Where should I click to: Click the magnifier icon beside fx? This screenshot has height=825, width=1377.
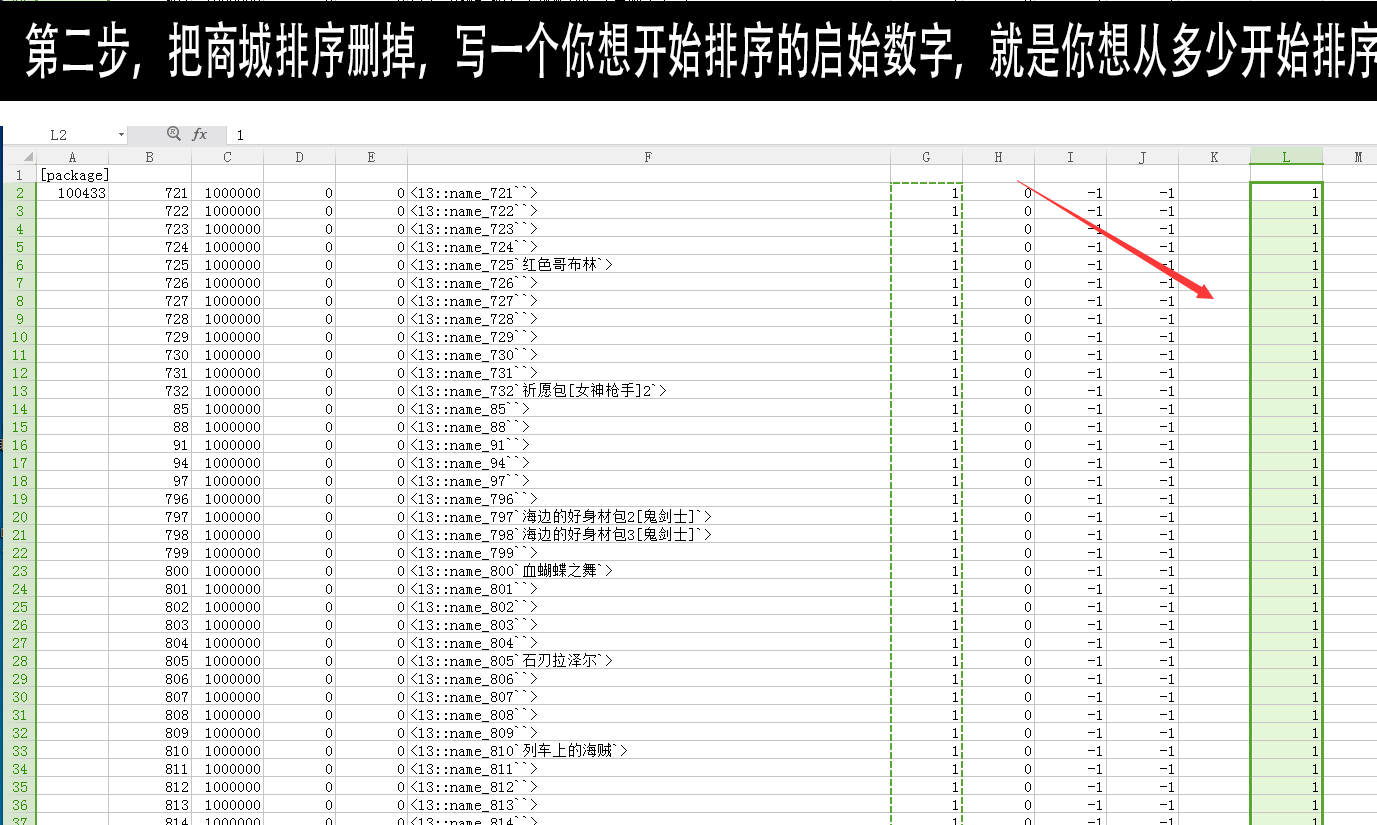(x=174, y=134)
